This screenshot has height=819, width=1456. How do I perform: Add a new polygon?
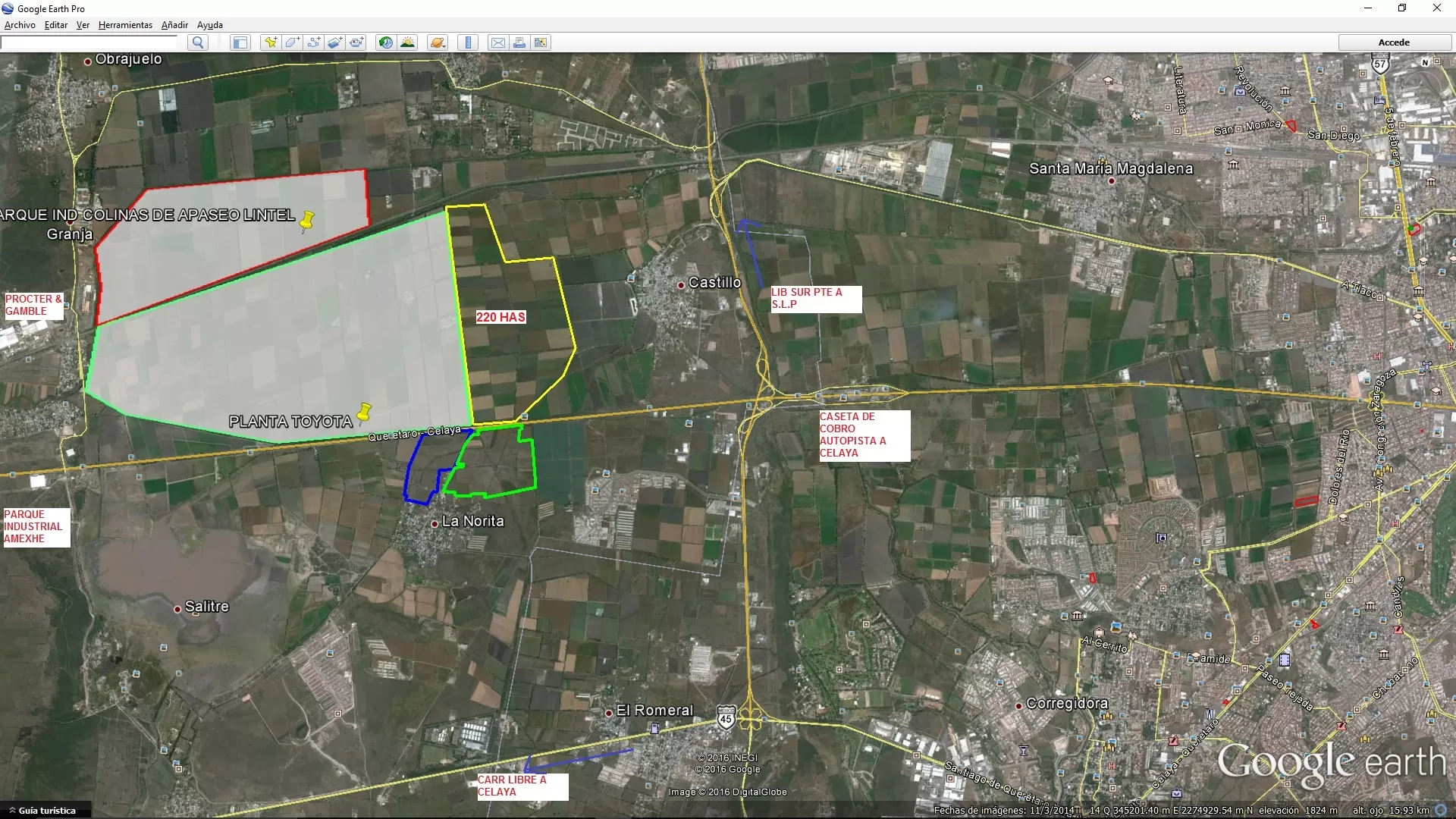point(292,42)
